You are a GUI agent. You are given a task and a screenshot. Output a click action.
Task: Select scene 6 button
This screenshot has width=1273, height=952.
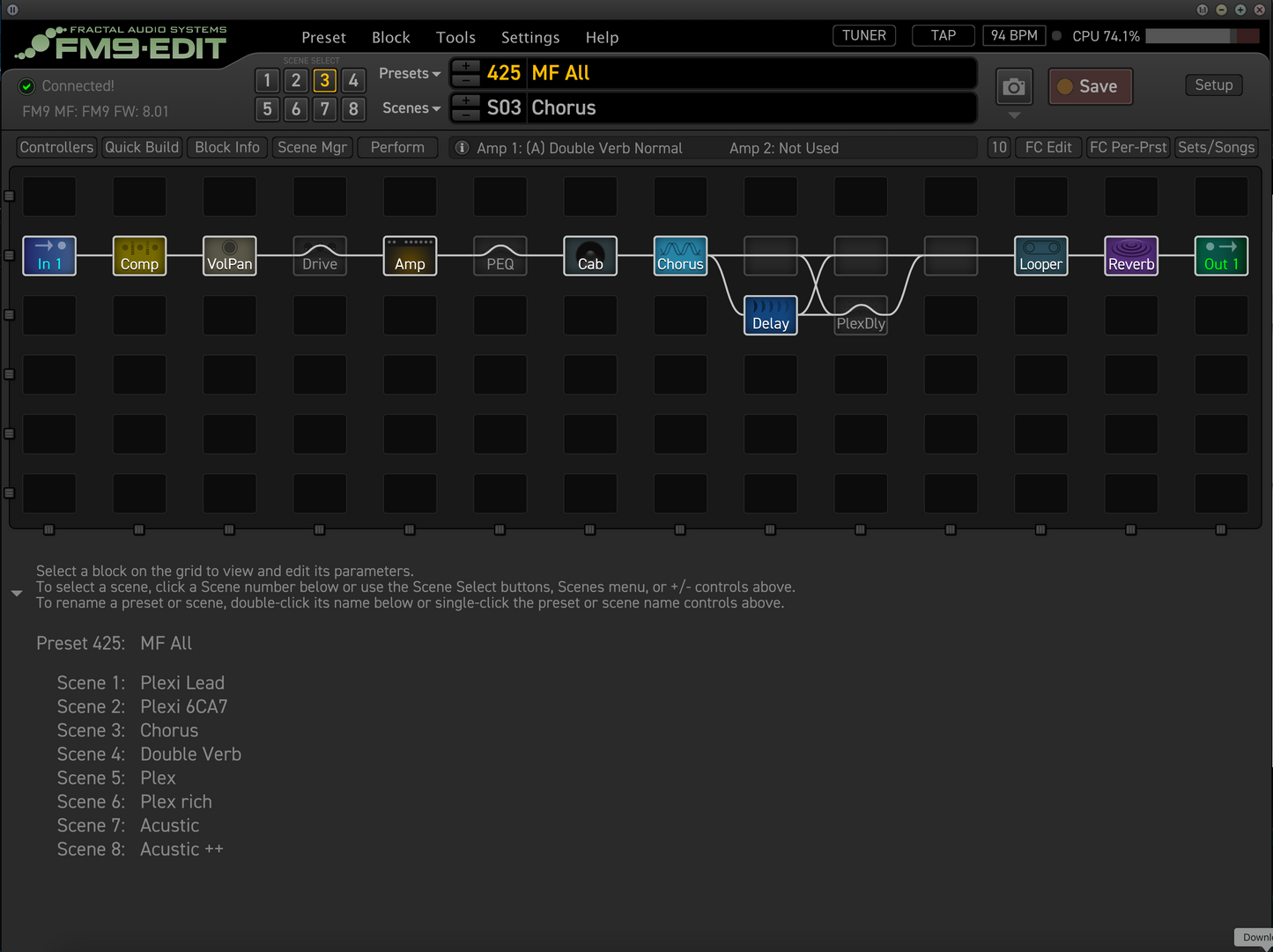296,109
